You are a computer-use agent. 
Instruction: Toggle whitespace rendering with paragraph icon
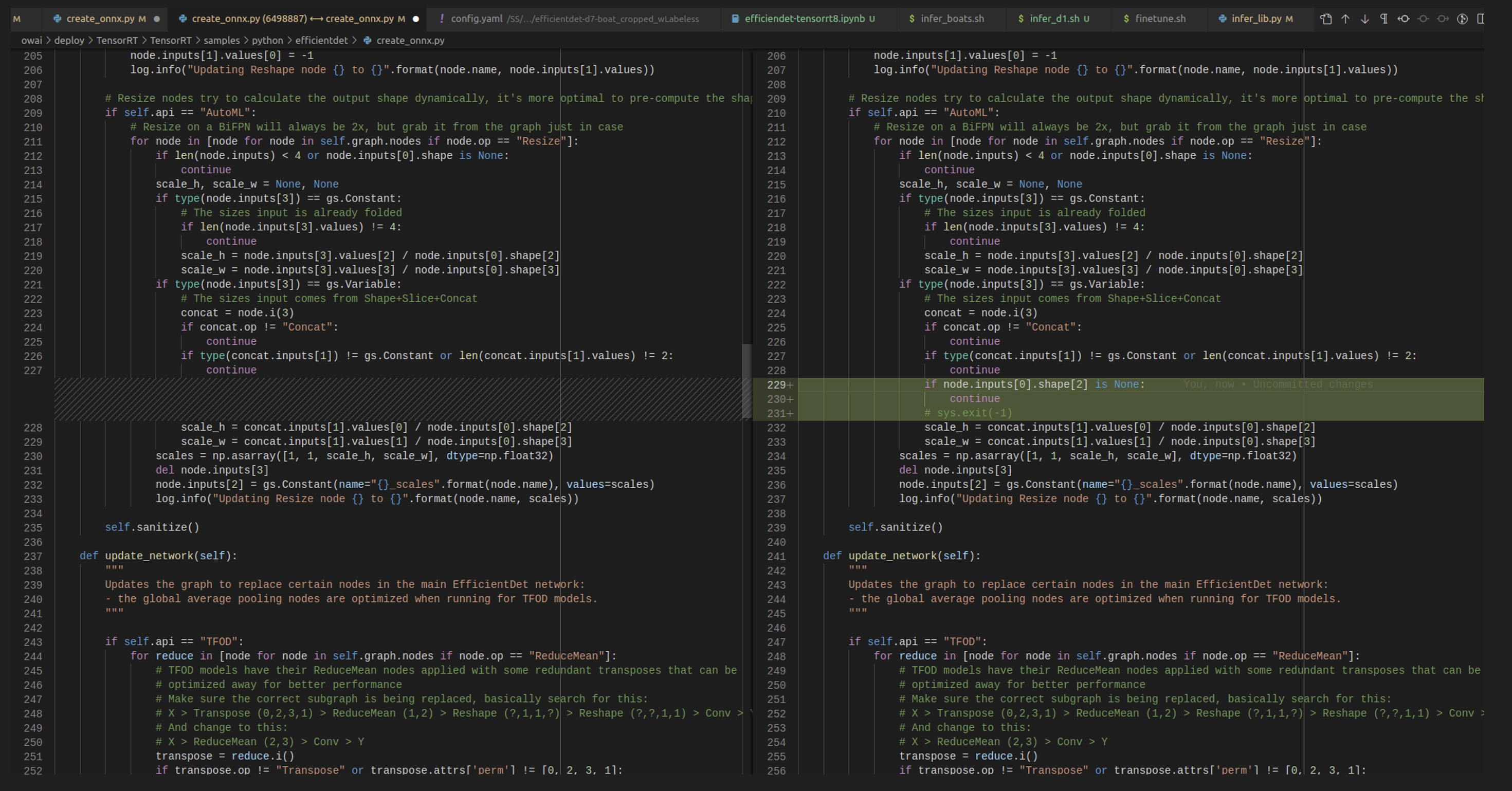tap(1384, 19)
